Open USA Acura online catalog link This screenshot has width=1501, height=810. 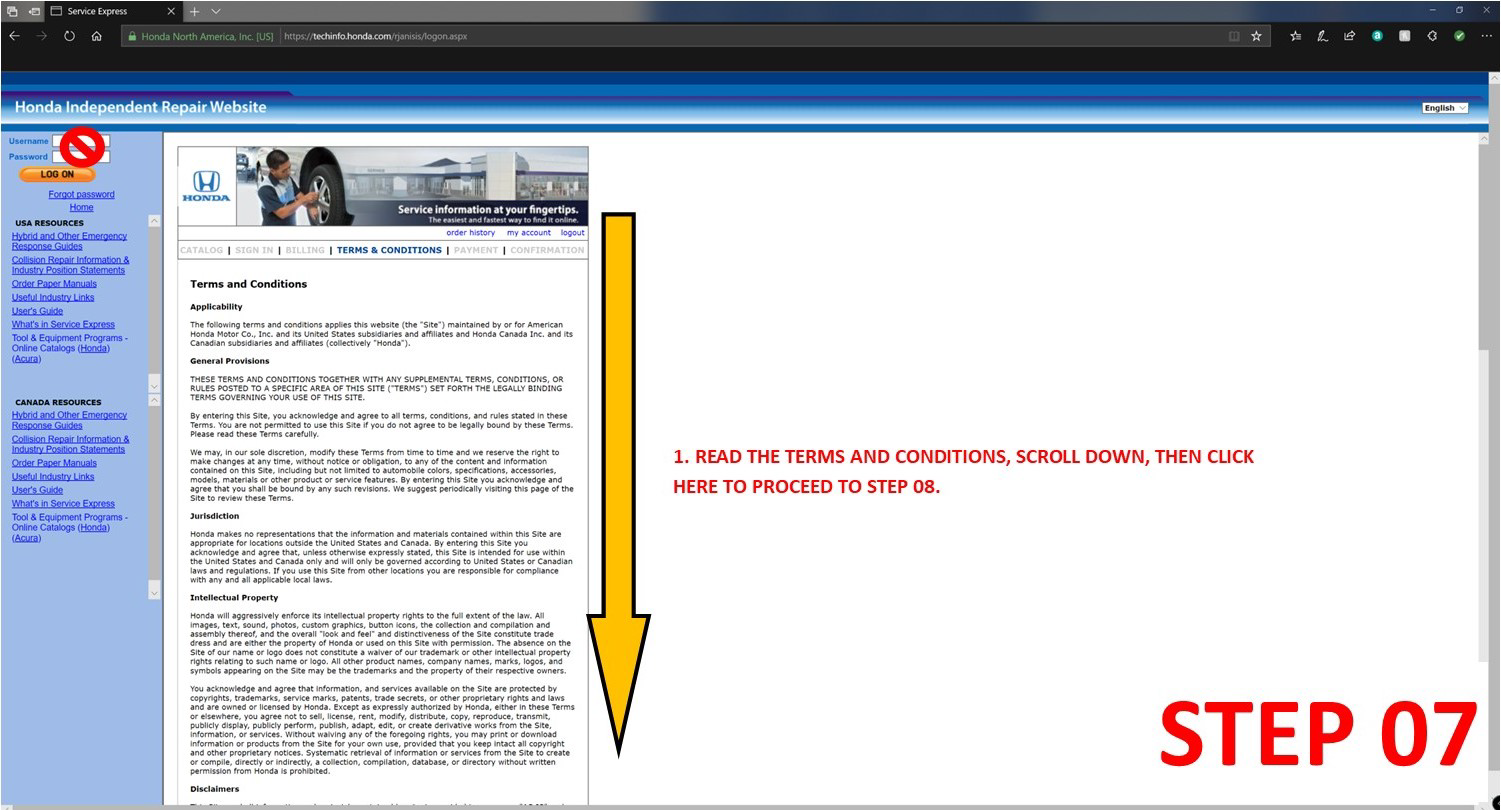click(x=26, y=358)
